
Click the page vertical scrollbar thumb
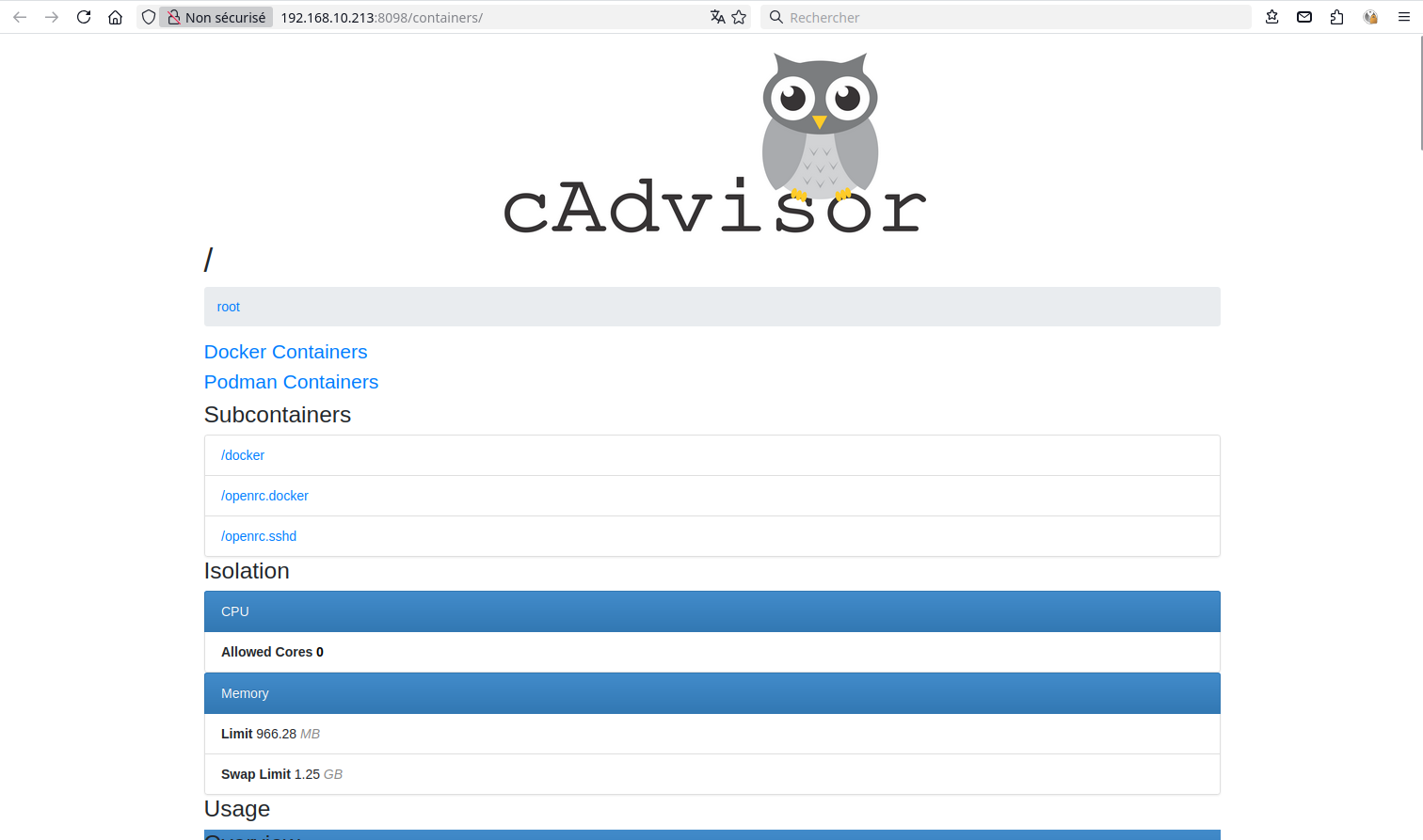tap(1419, 94)
